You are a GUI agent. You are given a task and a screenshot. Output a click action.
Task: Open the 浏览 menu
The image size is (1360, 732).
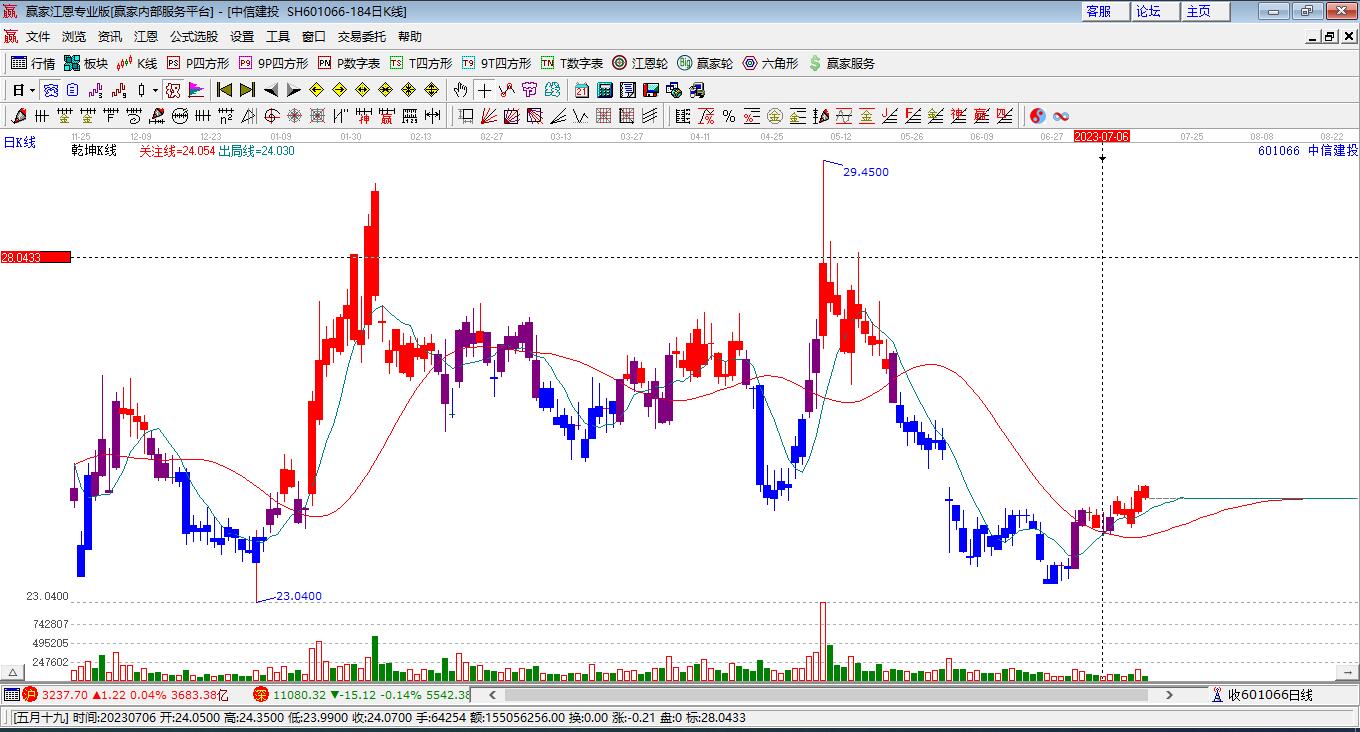click(x=74, y=37)
